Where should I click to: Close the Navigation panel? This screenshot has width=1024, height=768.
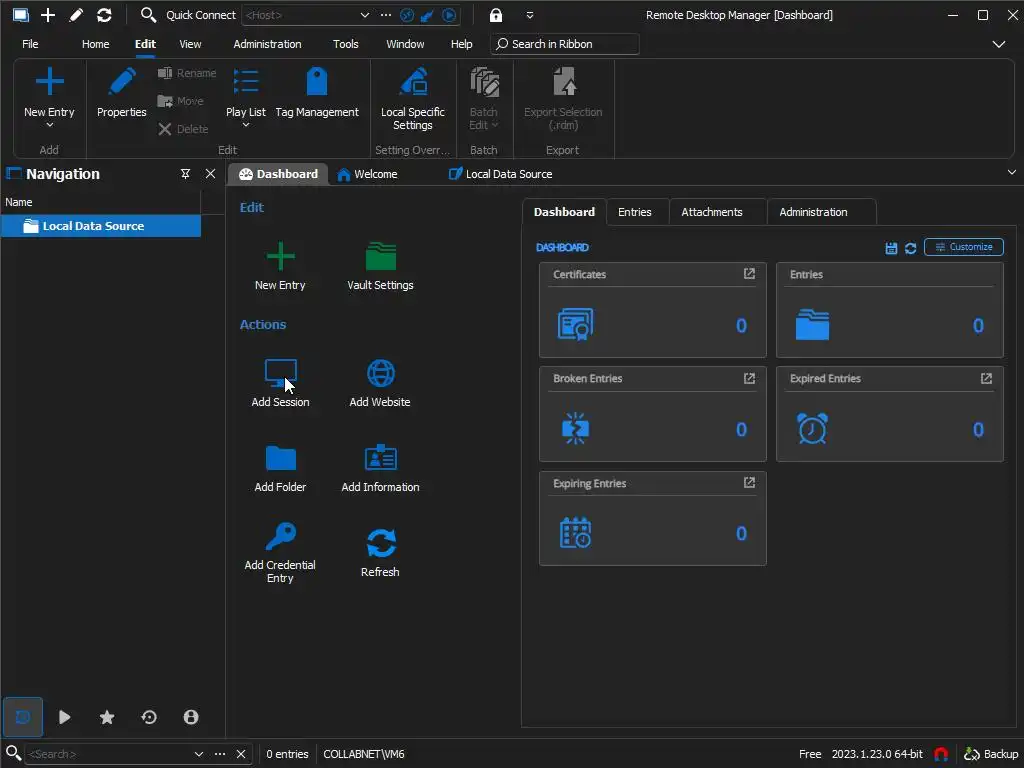[x=210, y=174]
